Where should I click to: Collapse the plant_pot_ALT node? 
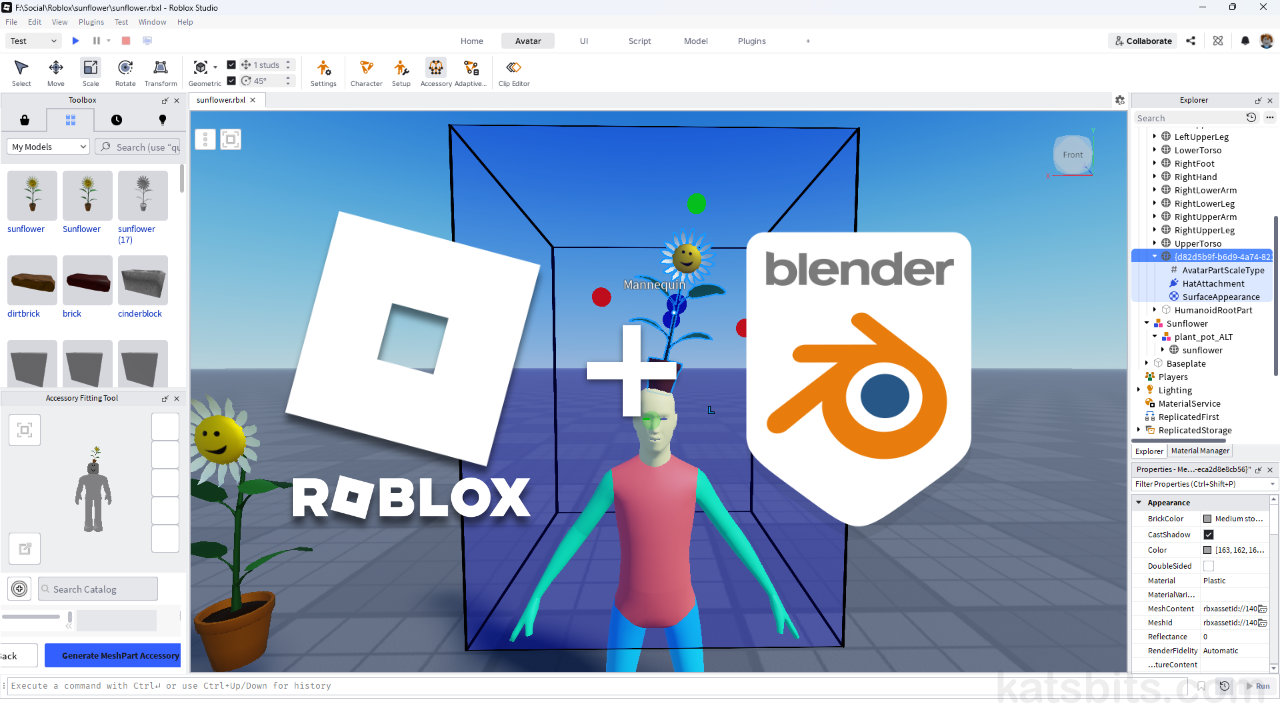point(1154,337)
